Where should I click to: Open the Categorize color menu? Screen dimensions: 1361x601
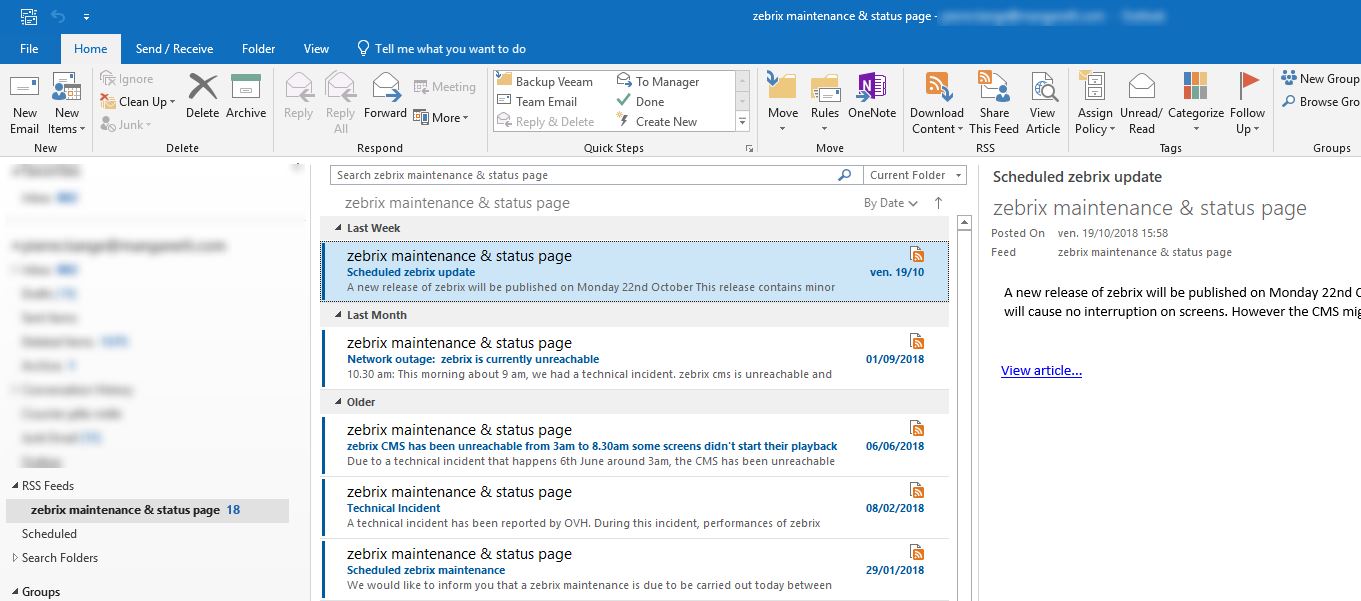click(x=1196, y=102)
